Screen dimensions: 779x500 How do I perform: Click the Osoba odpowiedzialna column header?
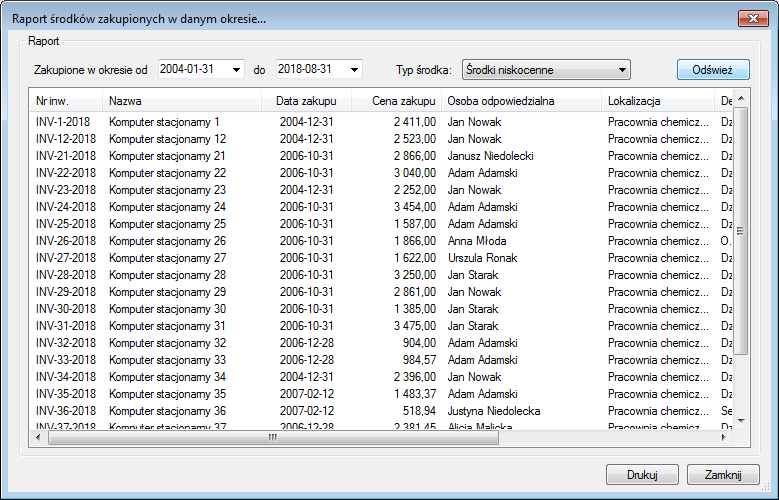click(x=522, y=101)
